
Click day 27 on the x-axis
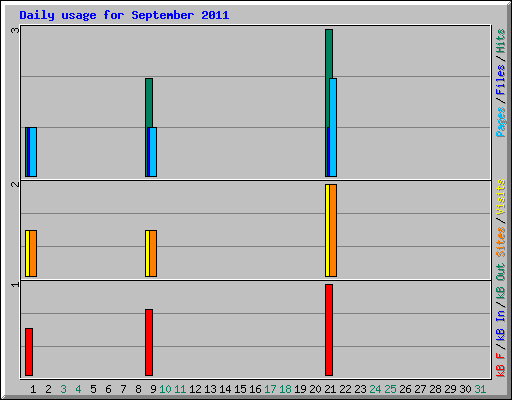pos(420,389)
